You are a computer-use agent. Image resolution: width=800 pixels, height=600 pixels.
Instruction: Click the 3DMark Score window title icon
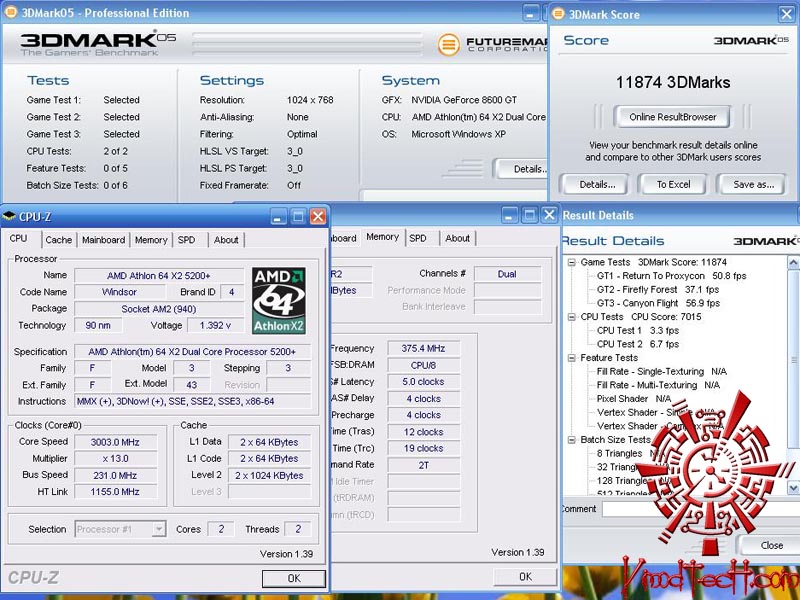(x=559, y=14)
